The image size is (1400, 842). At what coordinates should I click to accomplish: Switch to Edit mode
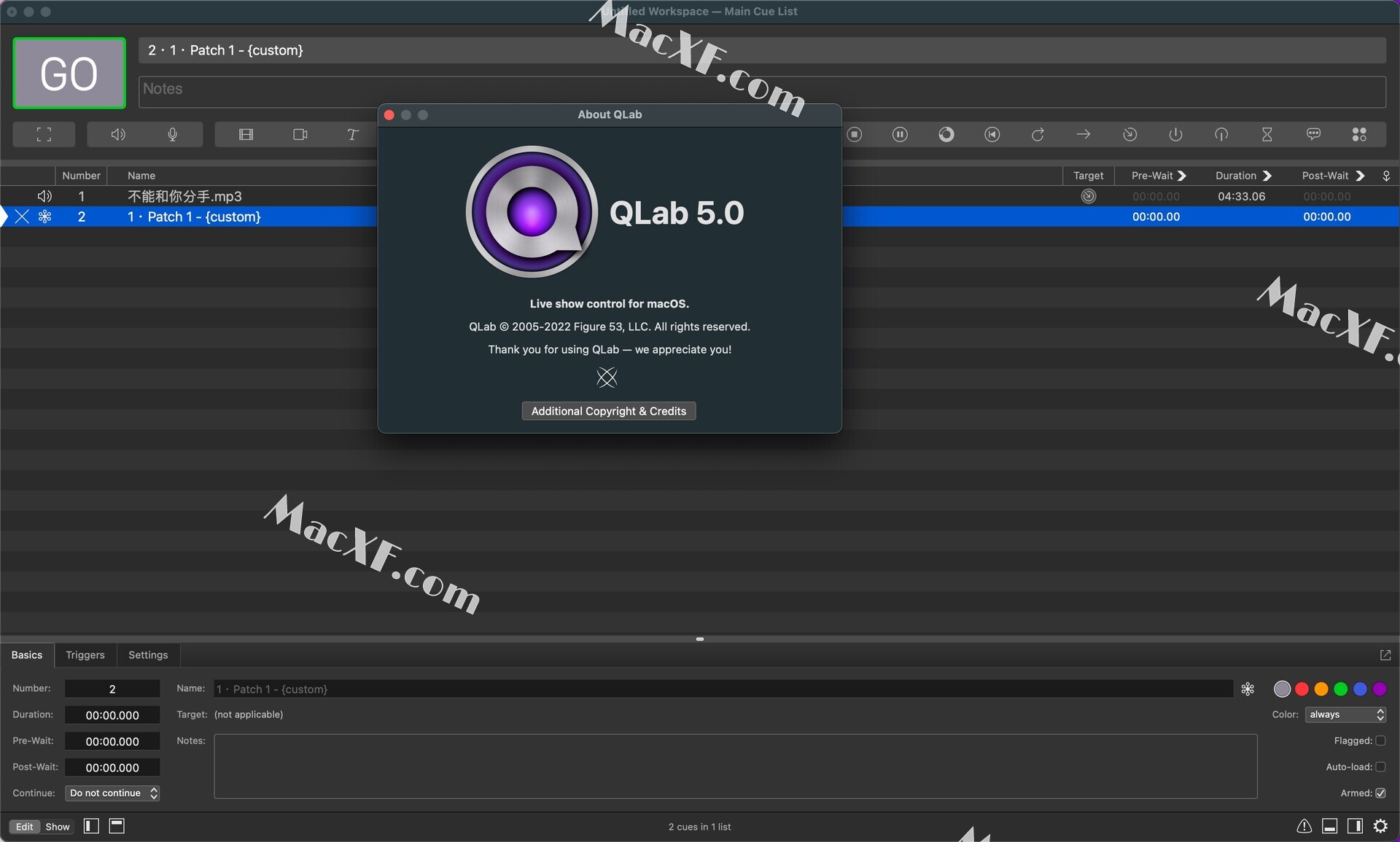tap(25, 827)
